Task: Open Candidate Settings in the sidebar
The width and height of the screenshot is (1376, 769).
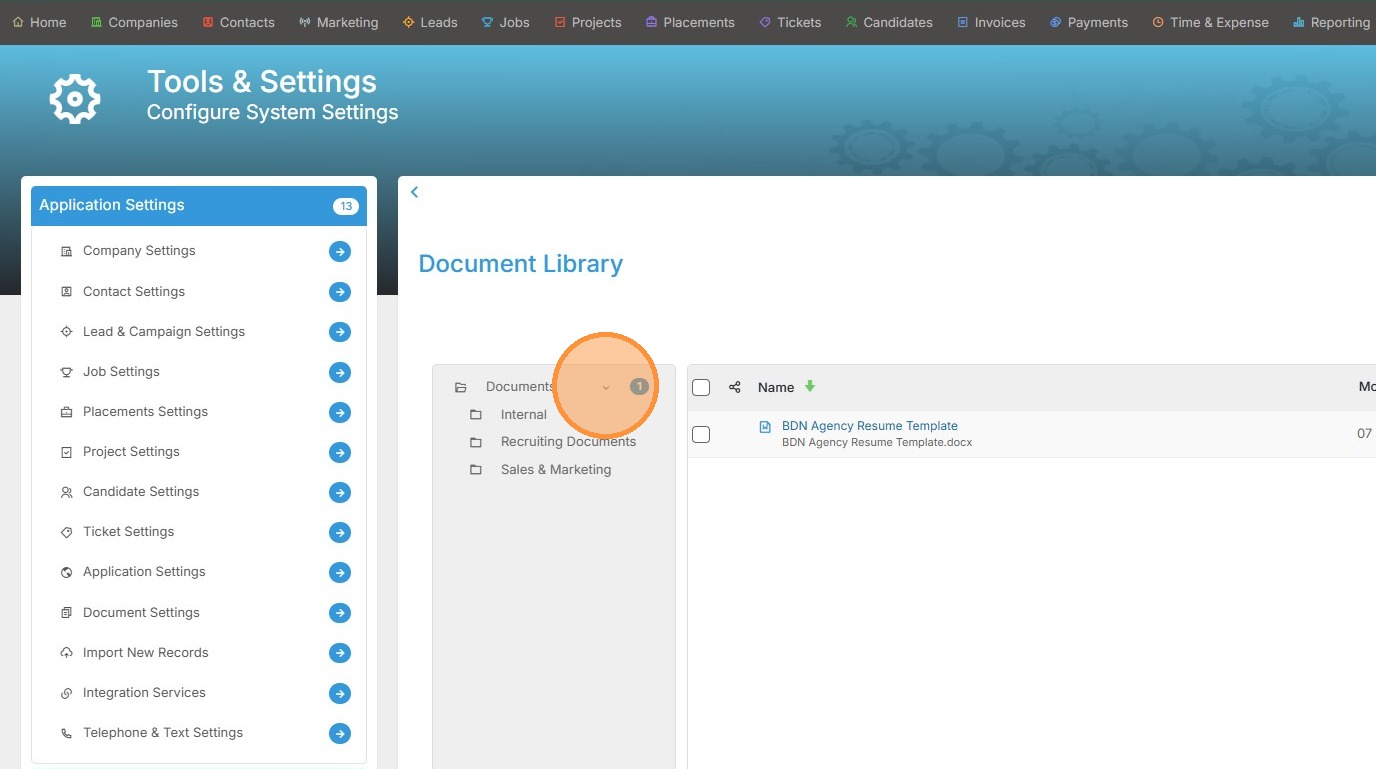Action: (x=141, y=492)
